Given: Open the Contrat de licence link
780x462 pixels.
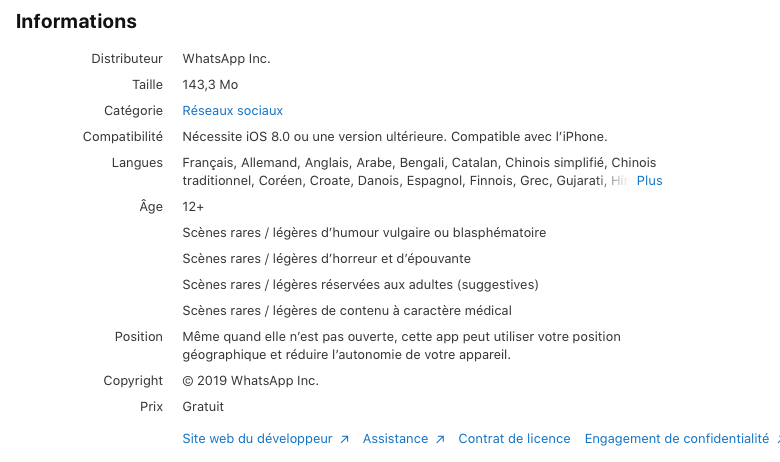Looking at the screenshot, I should coord(514,439).
